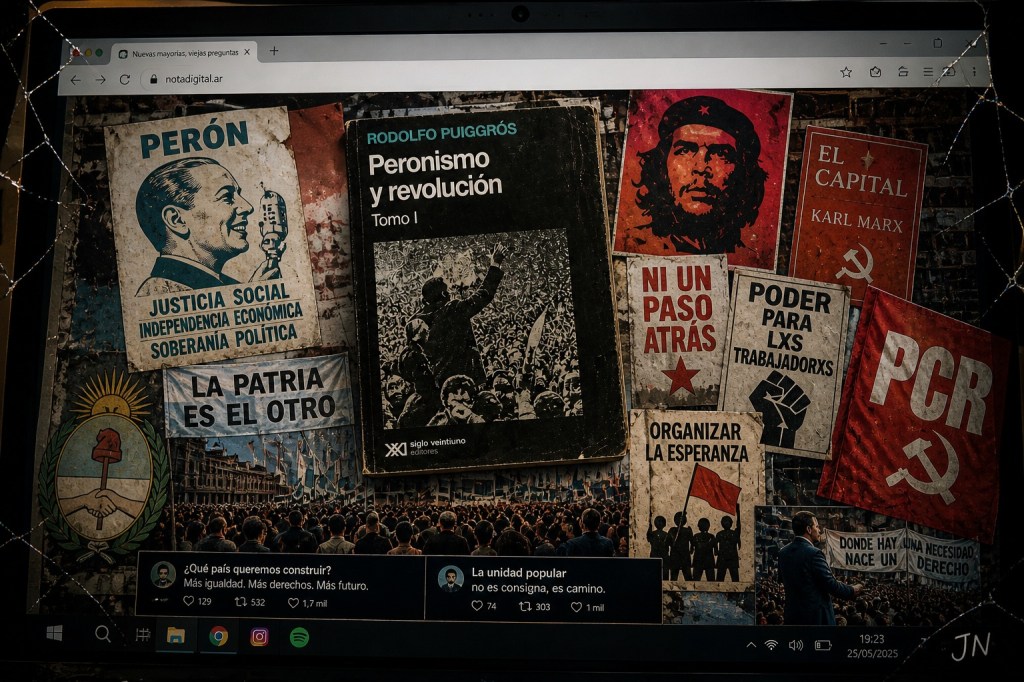Open Wi-Fi network settings in tray
1024x682 pixels.
click(771, 645)
